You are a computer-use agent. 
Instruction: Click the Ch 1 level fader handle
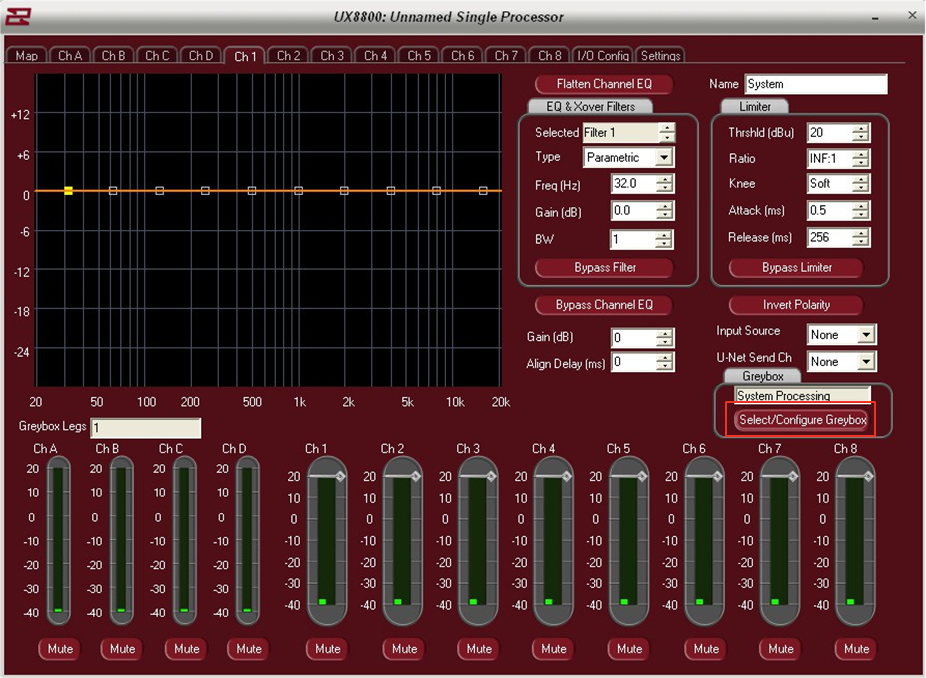pos(339,477)
